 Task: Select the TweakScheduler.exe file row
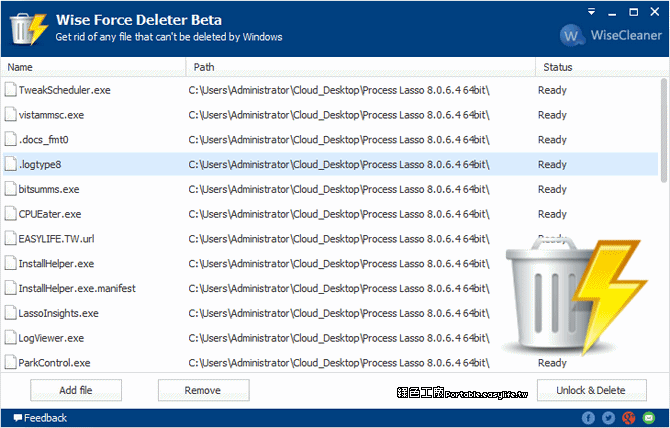click(330, 90)
